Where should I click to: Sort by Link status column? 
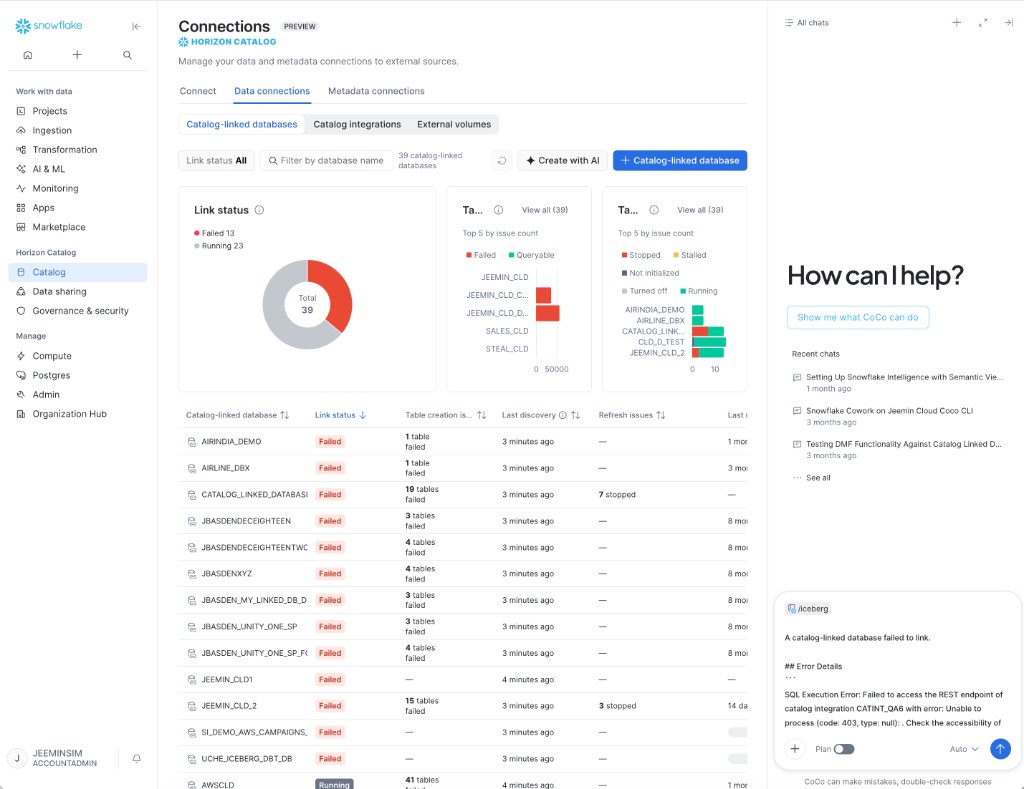341,415
